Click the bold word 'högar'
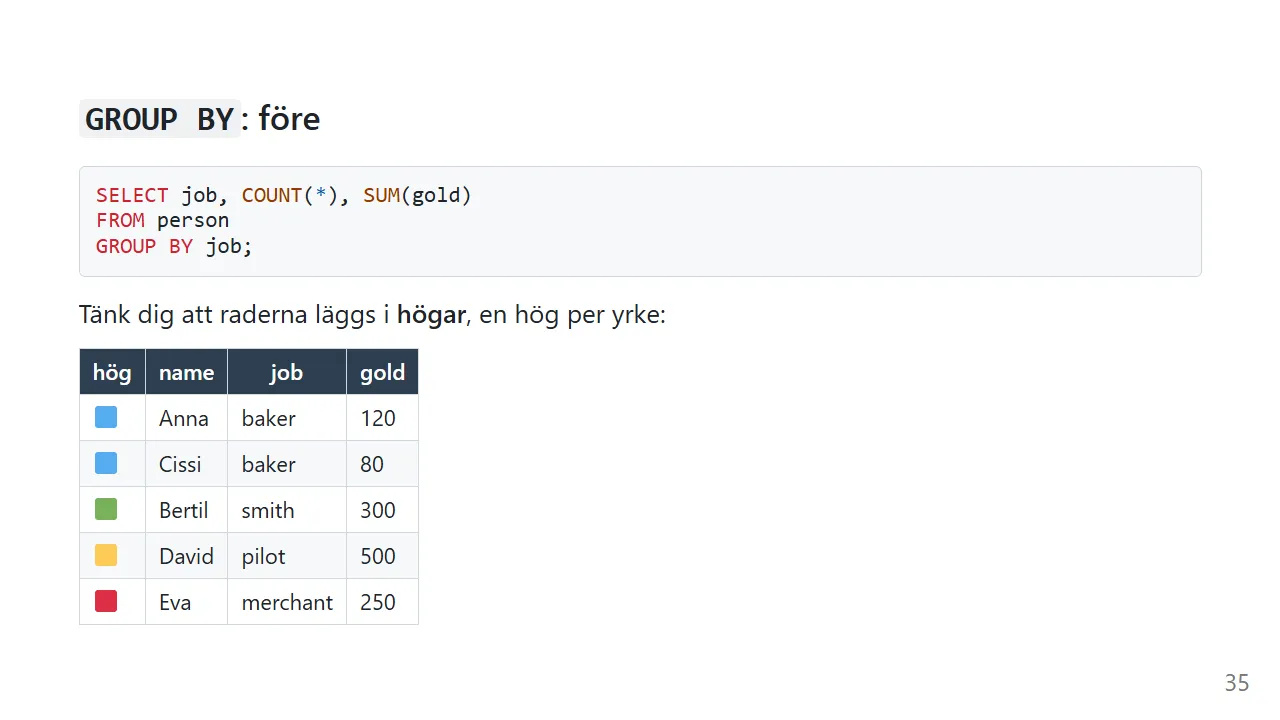Screen dimensions: 1280x720 pyautogui.click(x=431, y=315)
